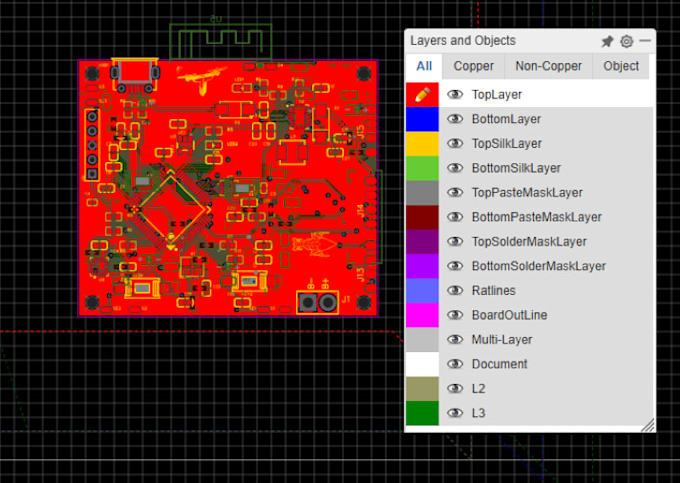Hide the TopSolderMaskLayer eye icon

click(x=455, y=242)
